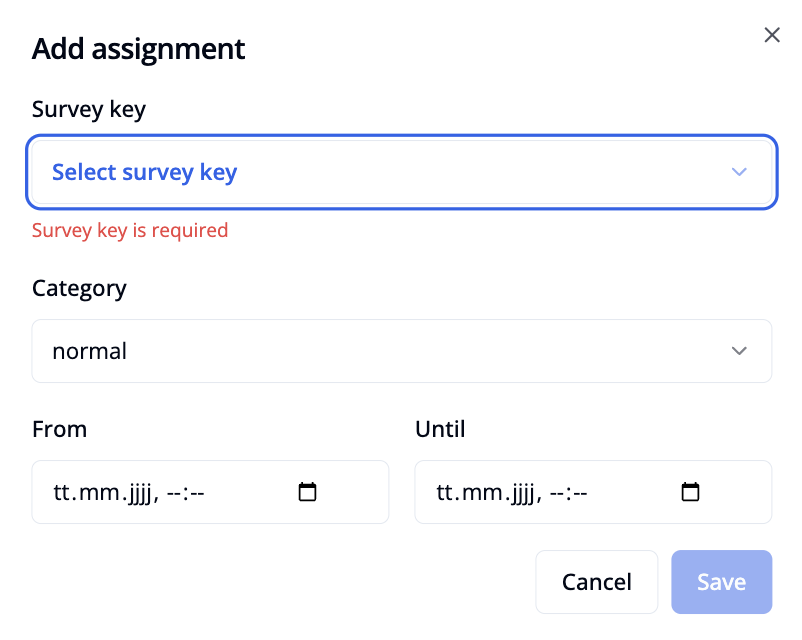Click the Survey key is required error message

(x=130, y=230)
